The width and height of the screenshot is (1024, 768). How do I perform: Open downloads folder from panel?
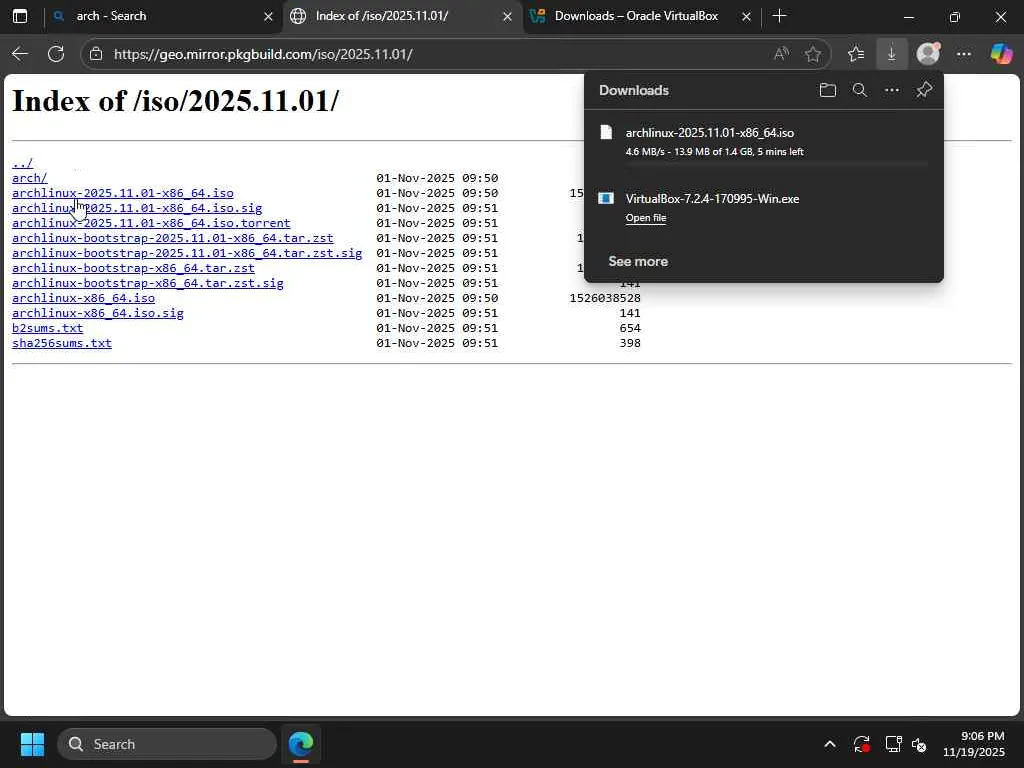click(x=827, y=90)
